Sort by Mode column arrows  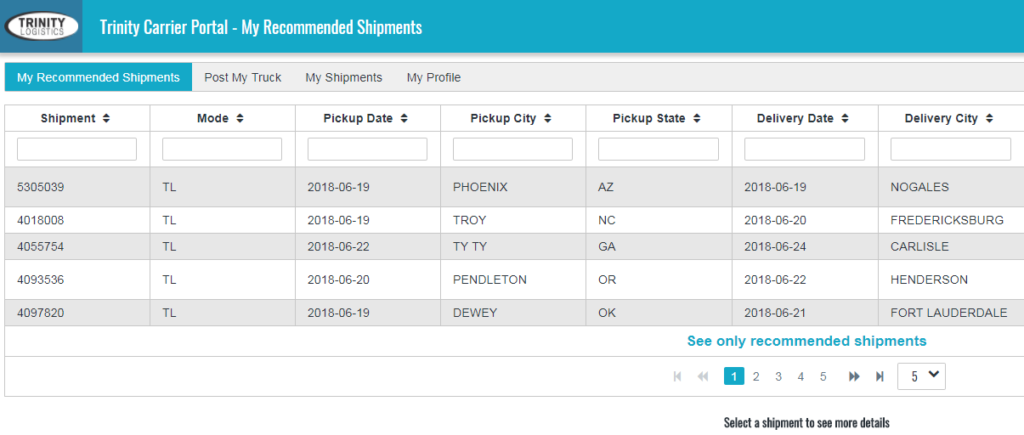pyautogui.click(x=240, y=119)
